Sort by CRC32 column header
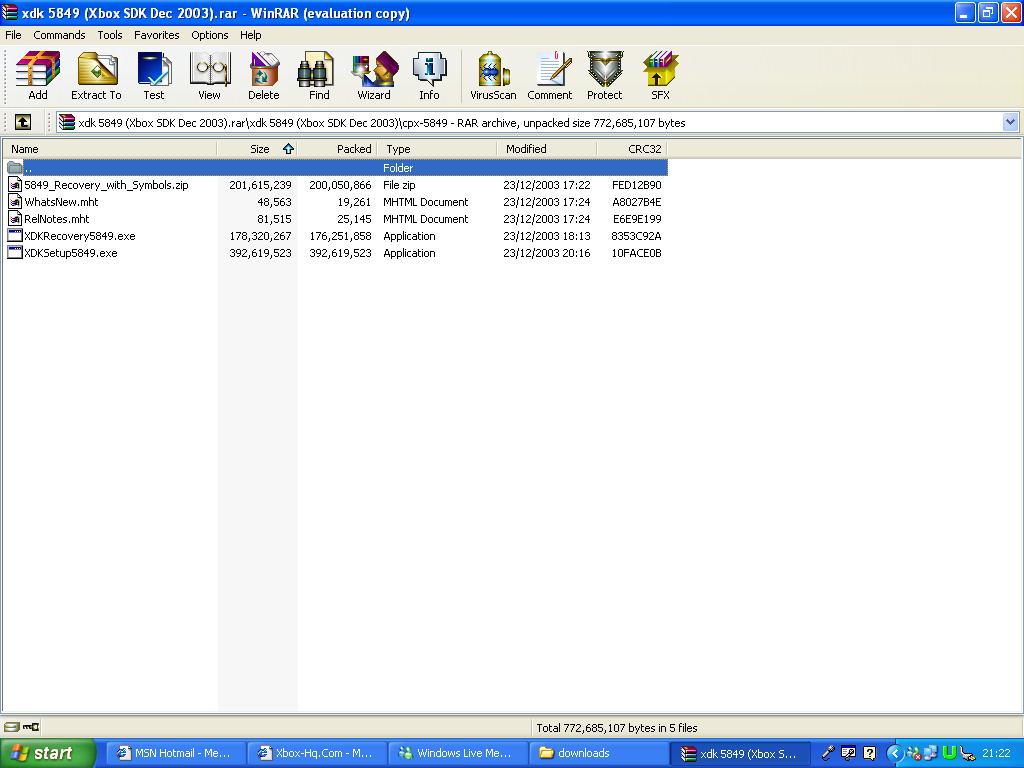This screenshot has height=768, width=1024. (632, 149)
